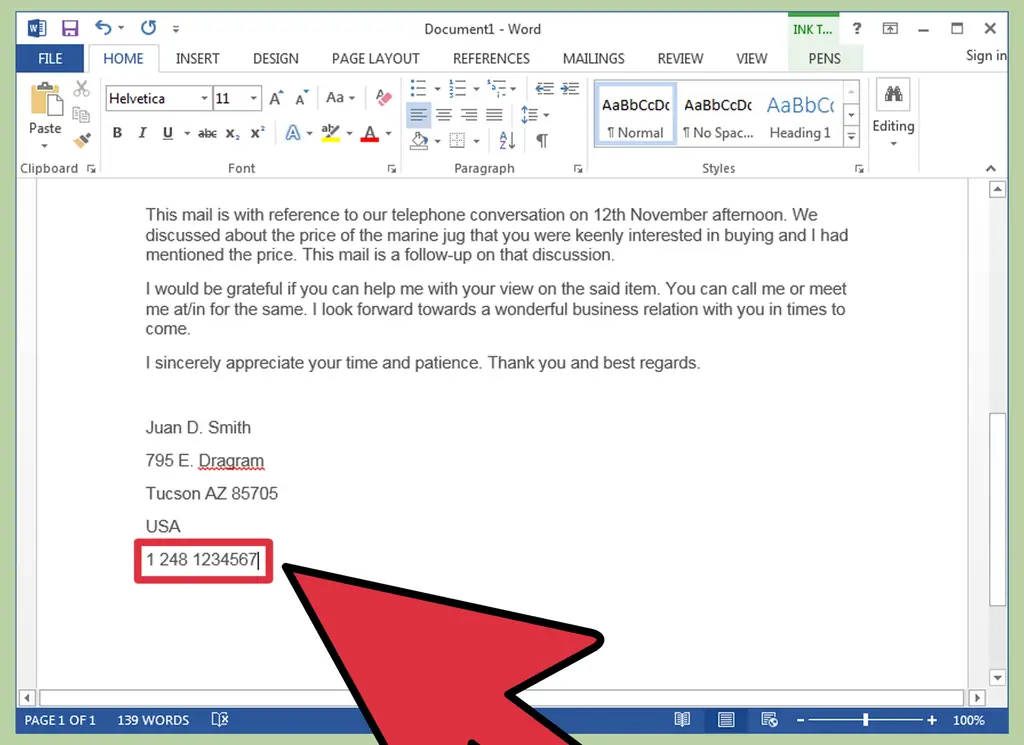Click the Format Painter brush icon

(x=82, y=141)
